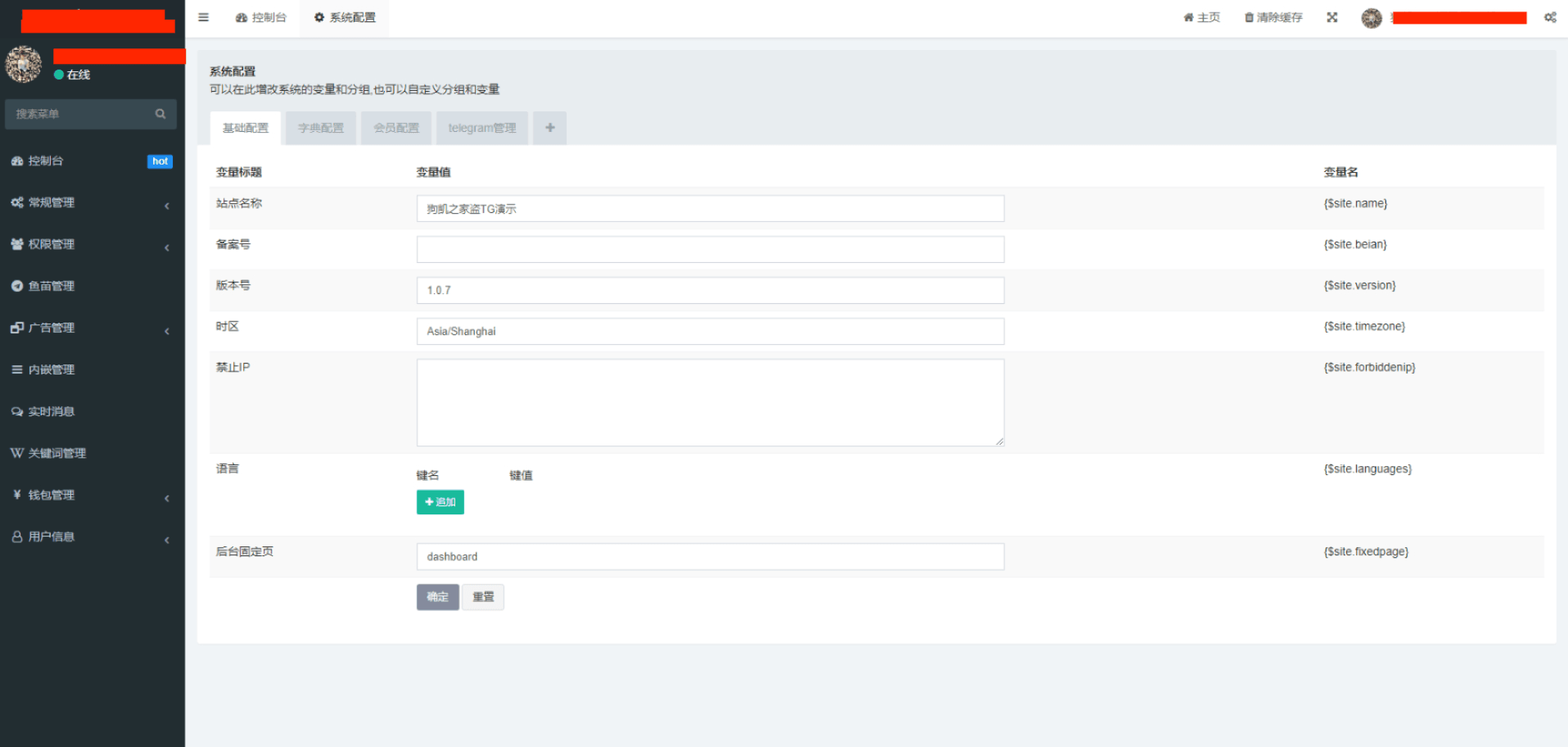Viewport: 1568px width, 747px height.
Task: Click the search magnifier icon in sidebar
Action: 160,114
